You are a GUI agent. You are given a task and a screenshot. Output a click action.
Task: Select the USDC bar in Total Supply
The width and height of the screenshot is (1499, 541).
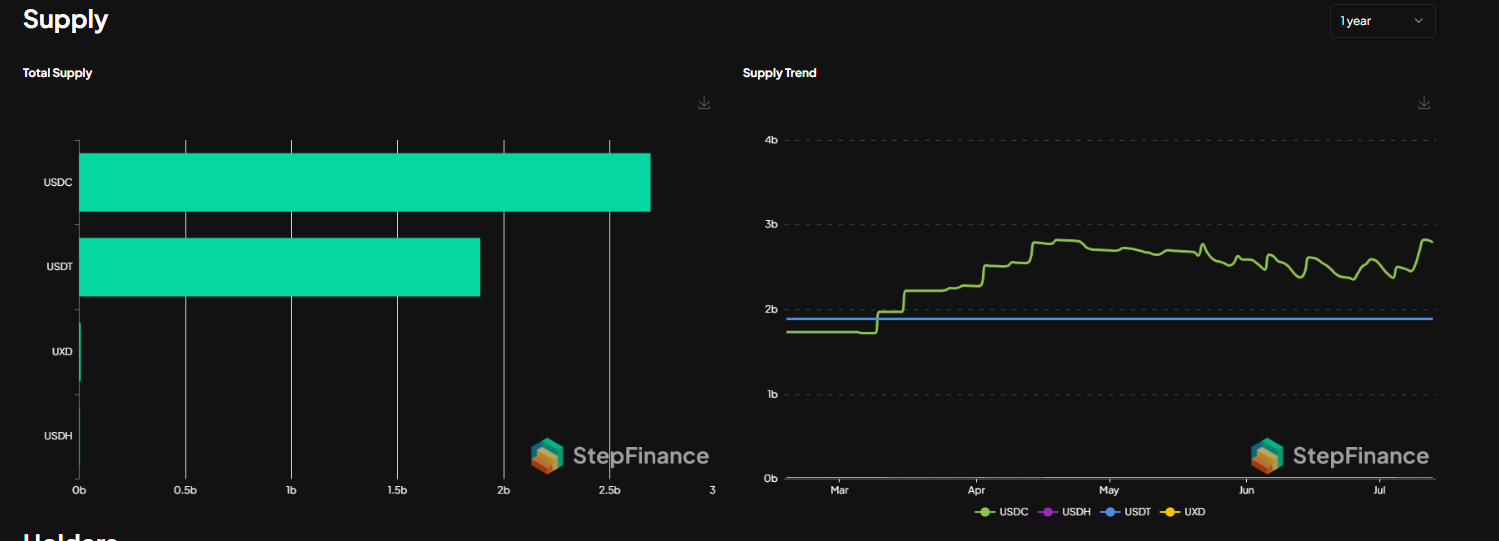point(364,183)
